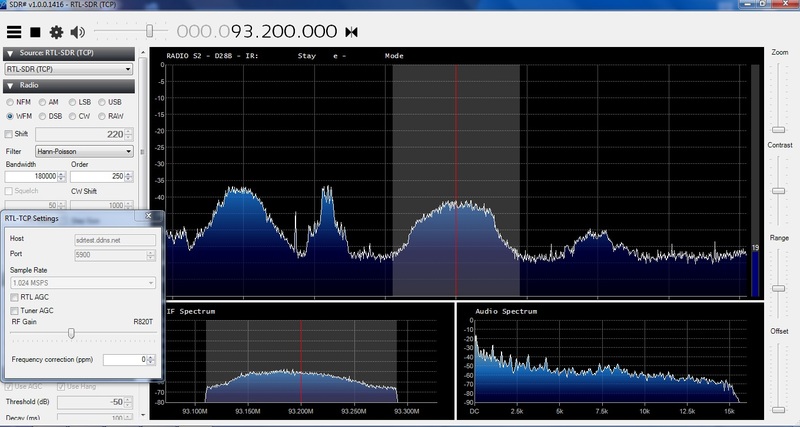Select the NFM radio mode

click(x=19, y=102)
